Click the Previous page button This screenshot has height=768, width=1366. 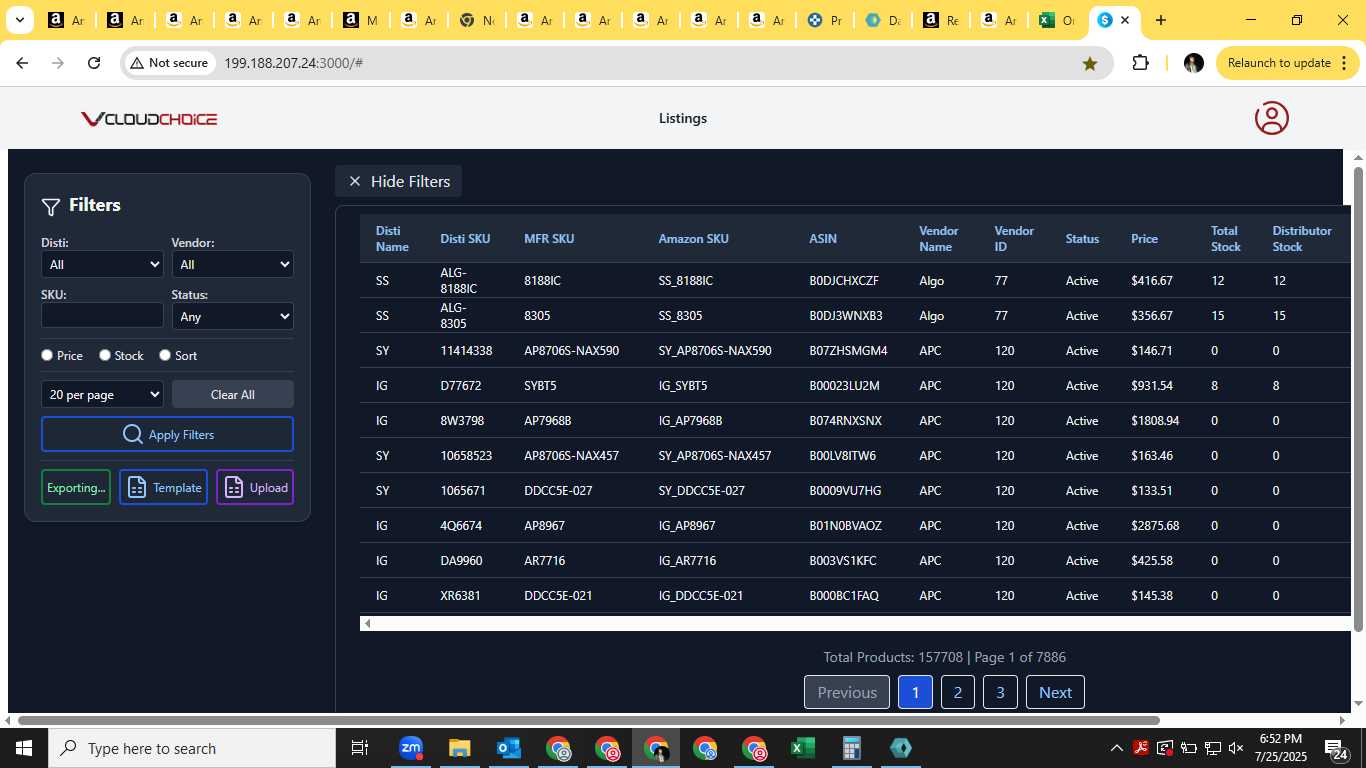847,692
